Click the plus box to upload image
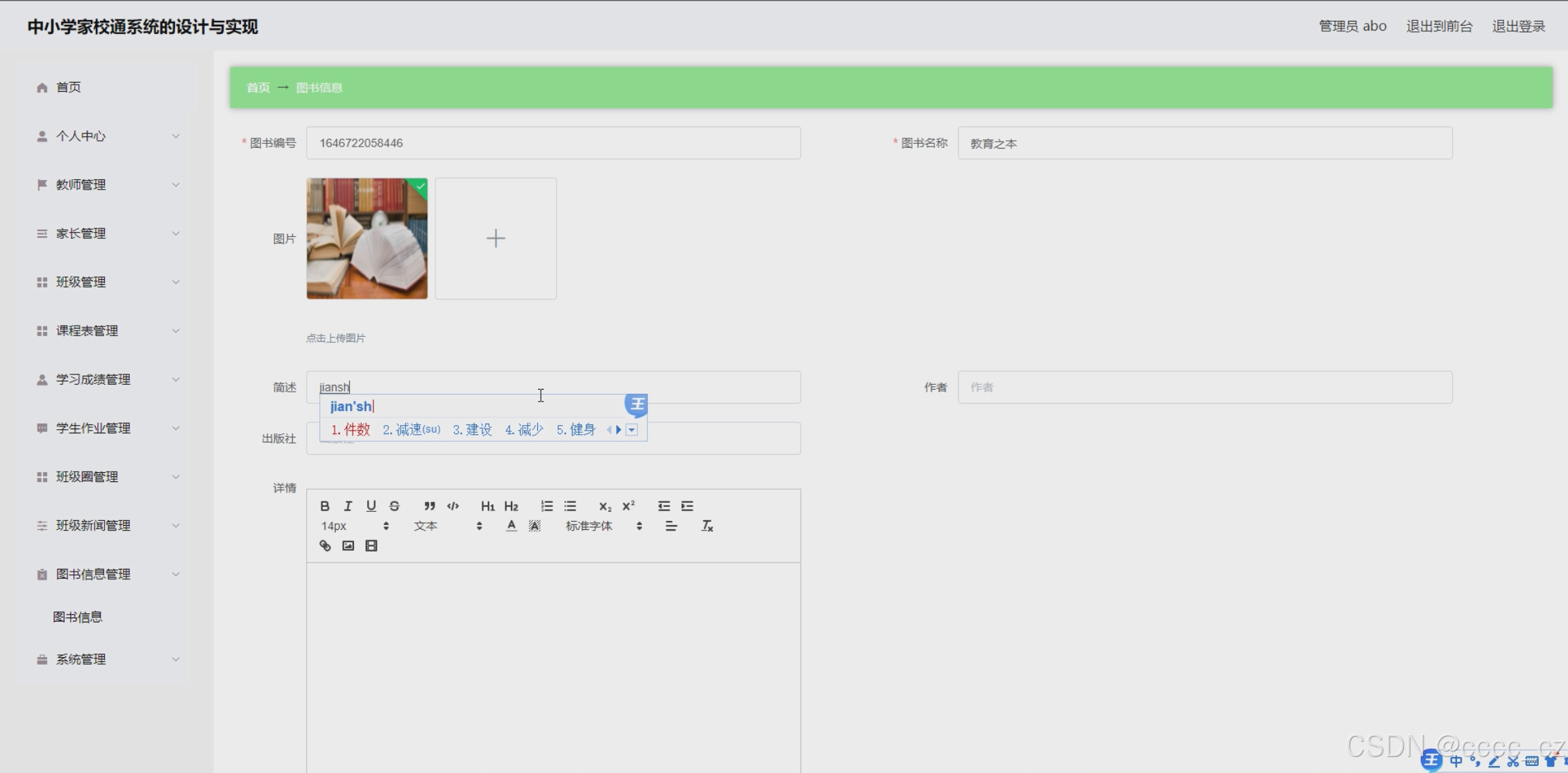Image resolution: width=1568 pixels, height=773 pixels. [496, 238]
